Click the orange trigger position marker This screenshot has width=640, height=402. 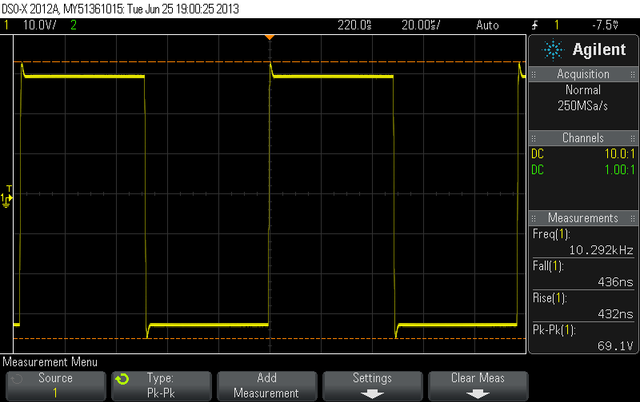[269, 37]
